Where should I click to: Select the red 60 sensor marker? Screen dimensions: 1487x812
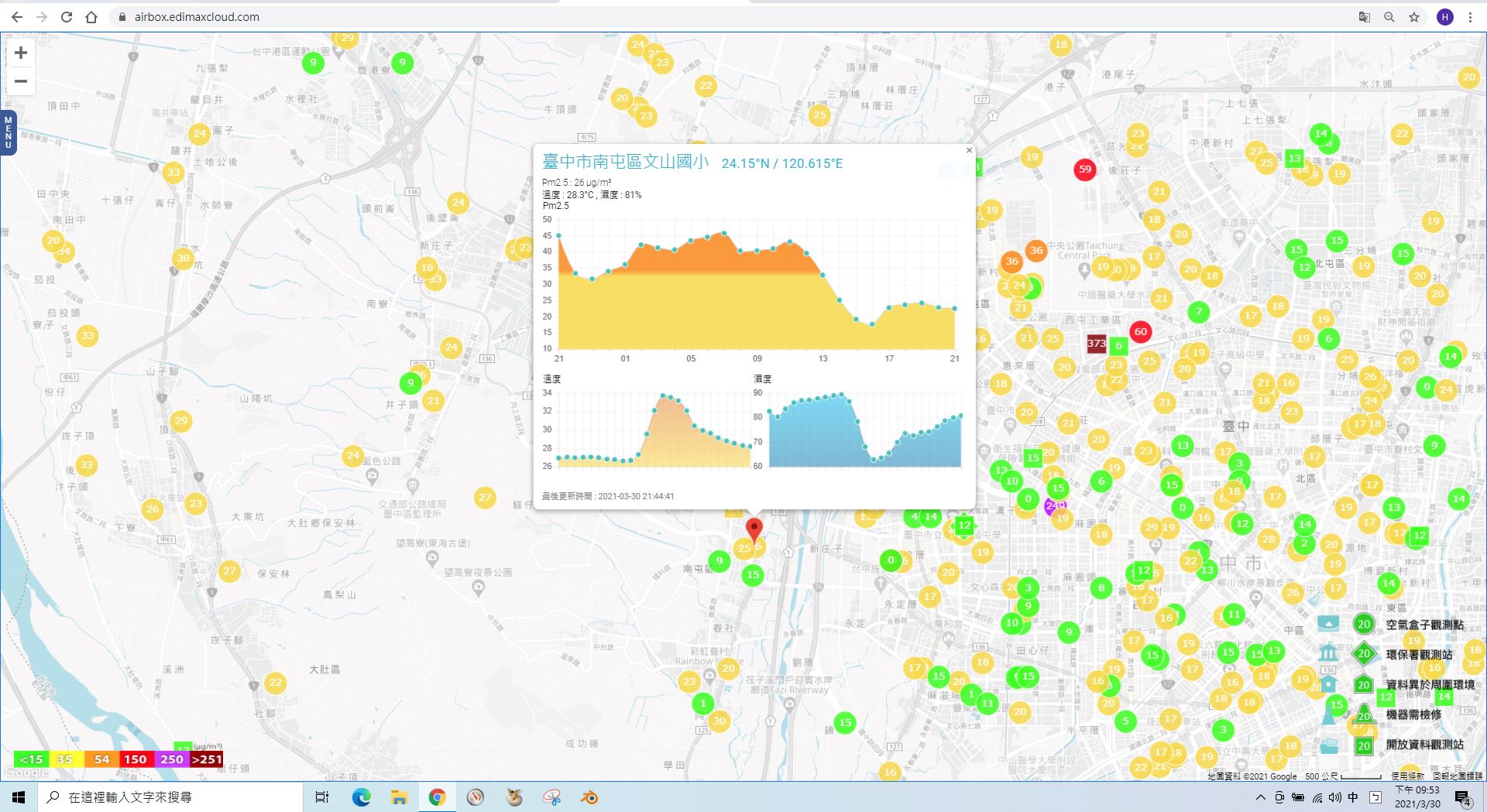point(1140,332)
